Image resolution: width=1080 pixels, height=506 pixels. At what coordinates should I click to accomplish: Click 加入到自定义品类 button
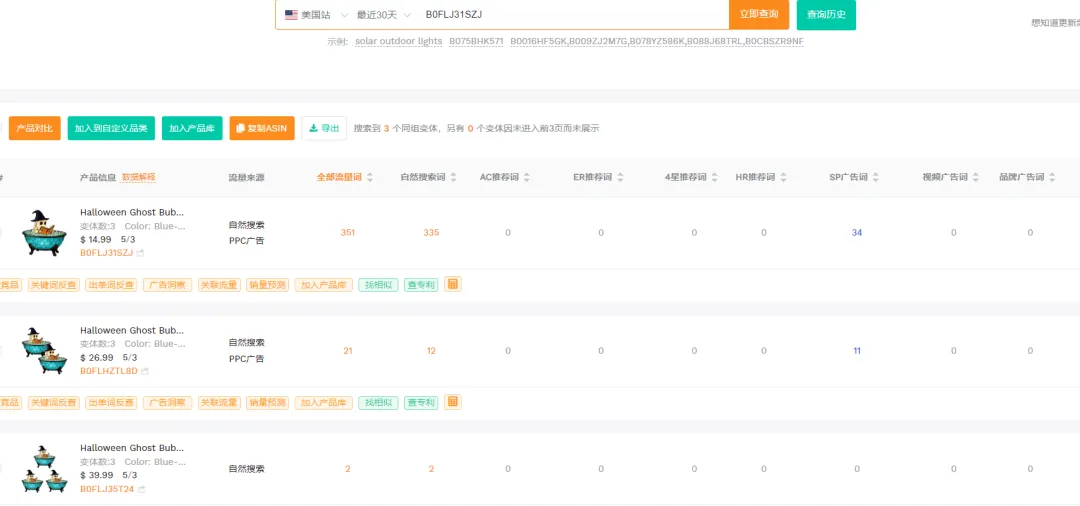tap(111, 128)
